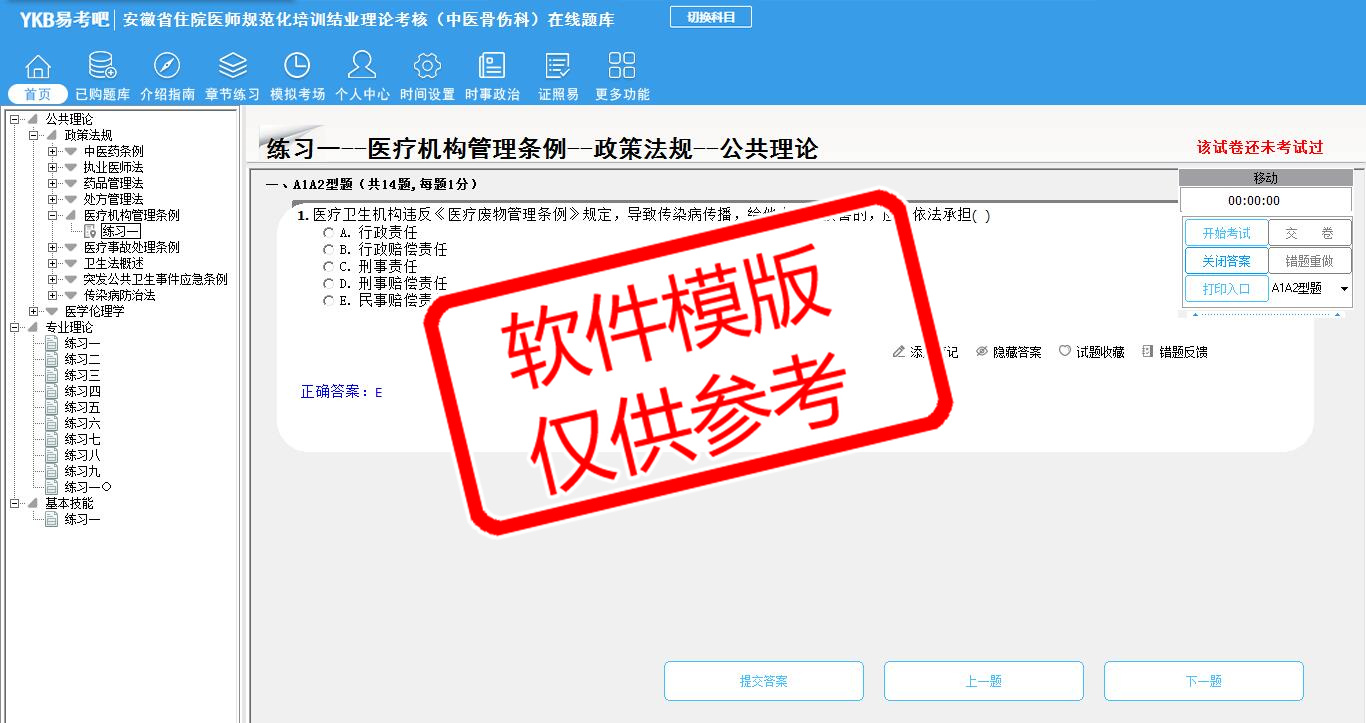Click the 提交答案 button
1366x723 pixels.
[x=763, y=681]
